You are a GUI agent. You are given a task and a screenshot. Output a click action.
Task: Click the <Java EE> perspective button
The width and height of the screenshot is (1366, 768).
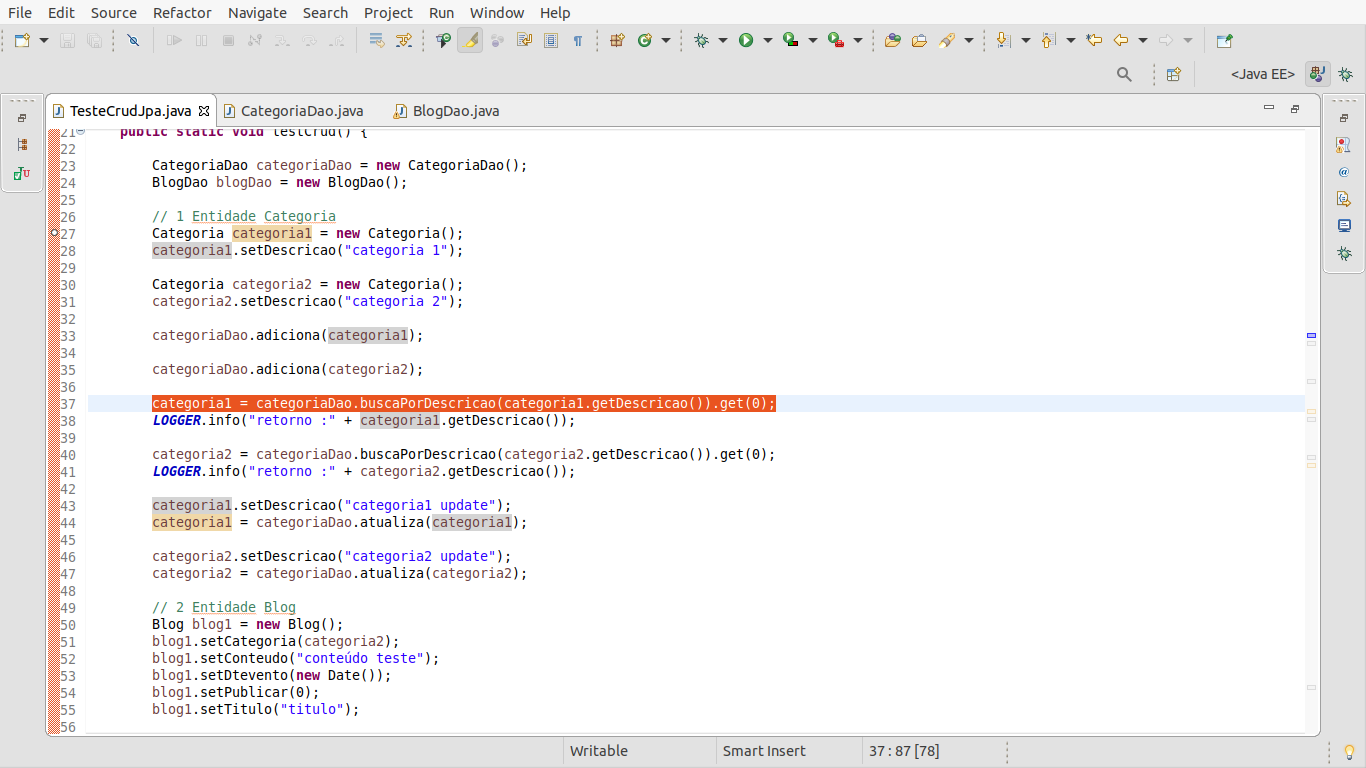(x=1263, y=74)
